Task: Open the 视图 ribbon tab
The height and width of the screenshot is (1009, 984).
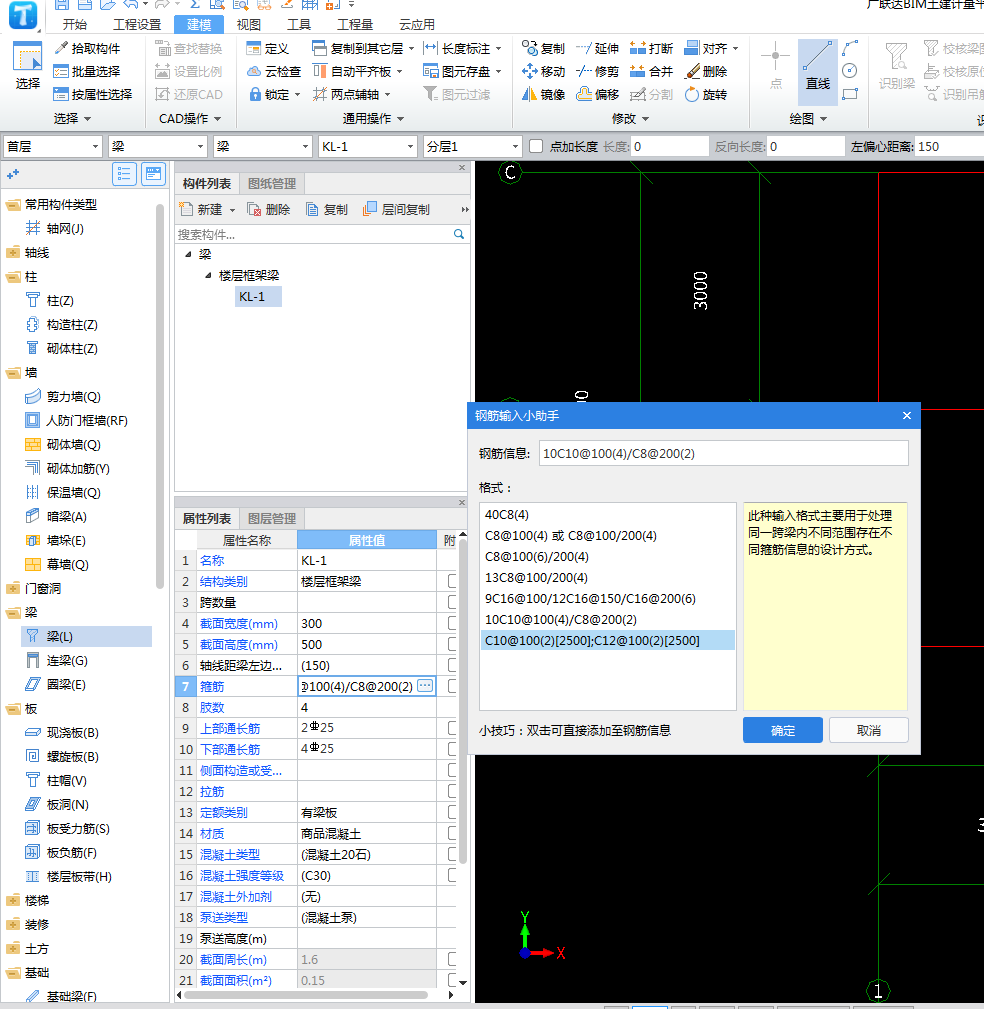Action: pos(248,24)
